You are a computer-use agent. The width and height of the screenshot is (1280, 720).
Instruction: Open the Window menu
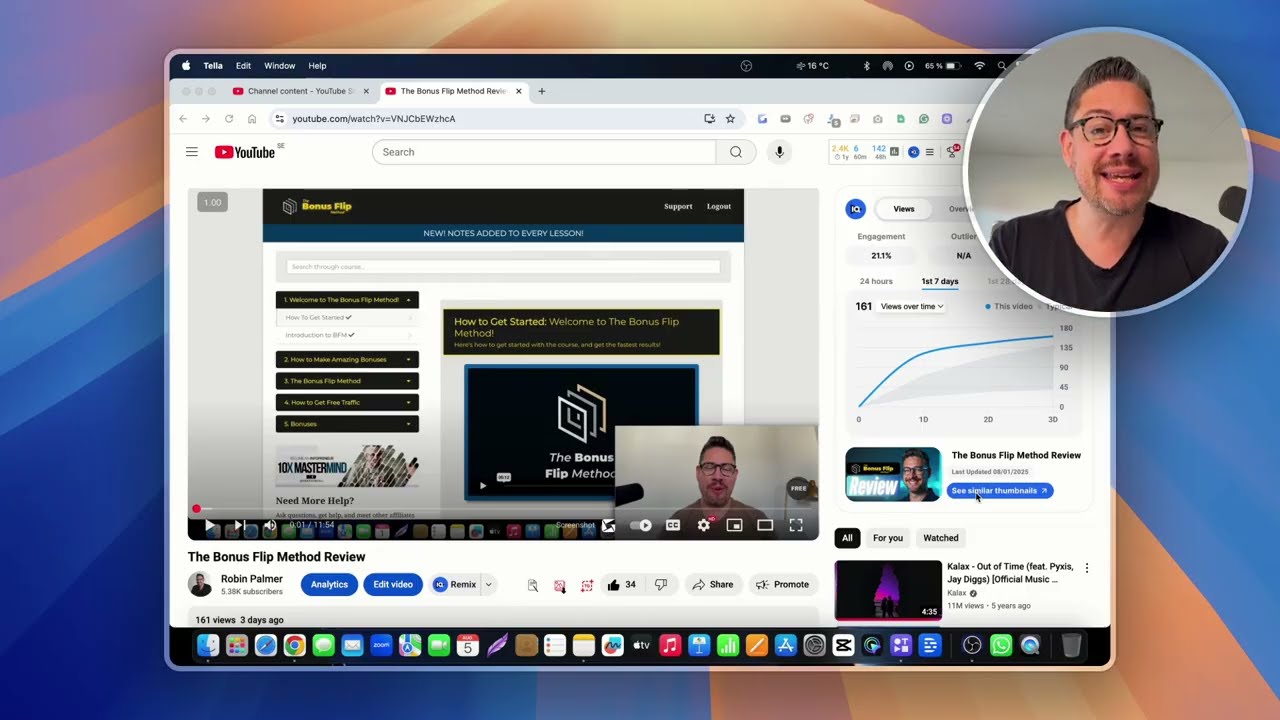279,66
